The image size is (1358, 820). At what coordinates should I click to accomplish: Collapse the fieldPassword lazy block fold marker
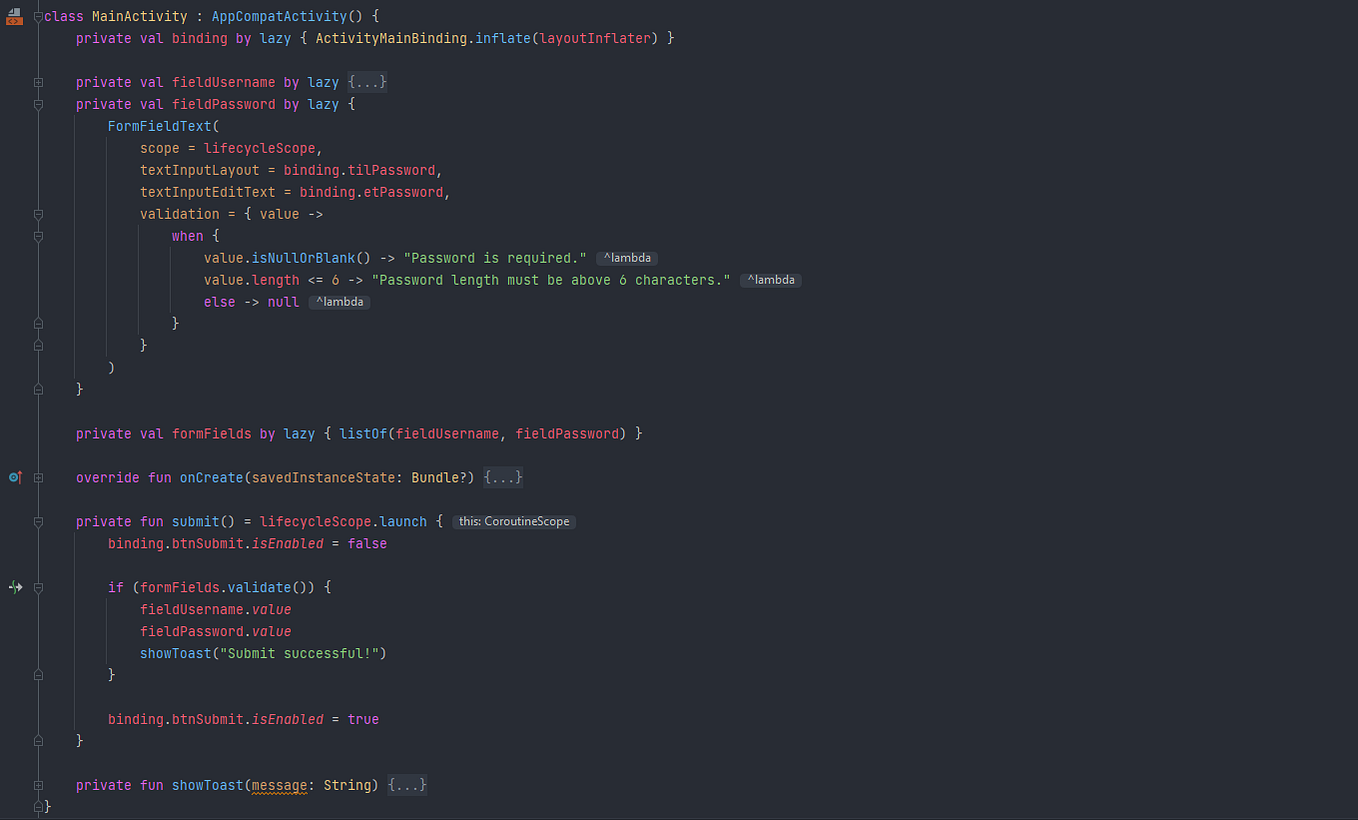pyautogui.click(x=38, y=104)
